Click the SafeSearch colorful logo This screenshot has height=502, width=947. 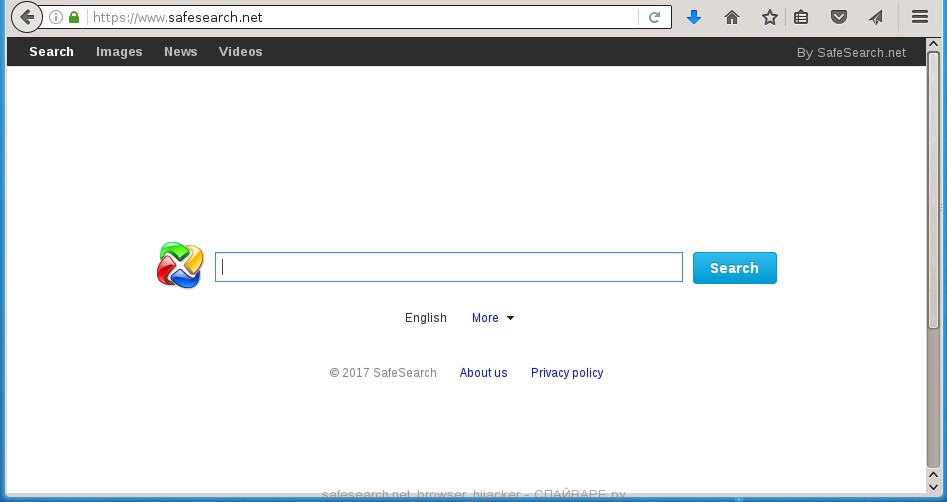pos(180,266)
